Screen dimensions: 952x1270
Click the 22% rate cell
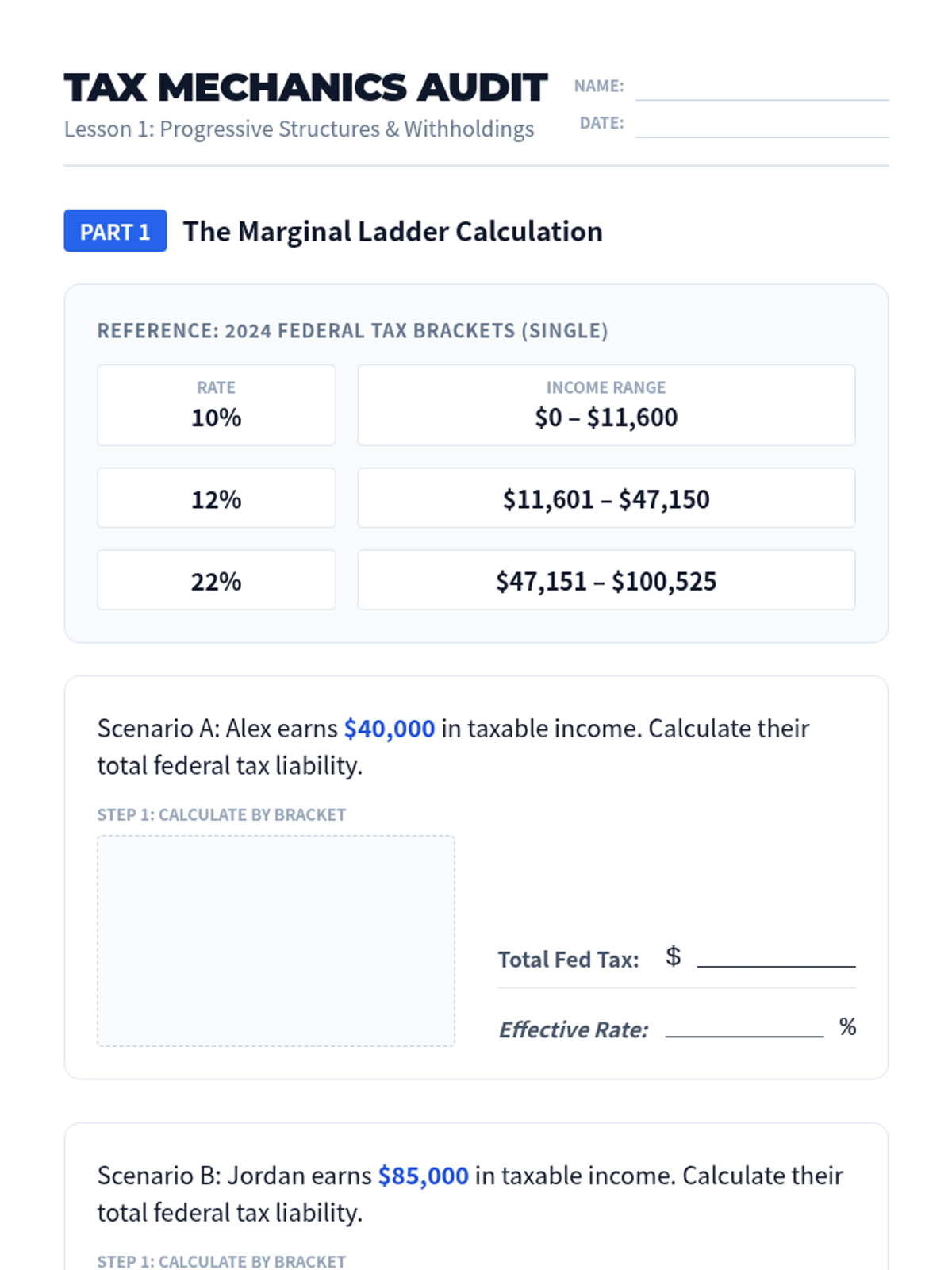tap(217, 580)
